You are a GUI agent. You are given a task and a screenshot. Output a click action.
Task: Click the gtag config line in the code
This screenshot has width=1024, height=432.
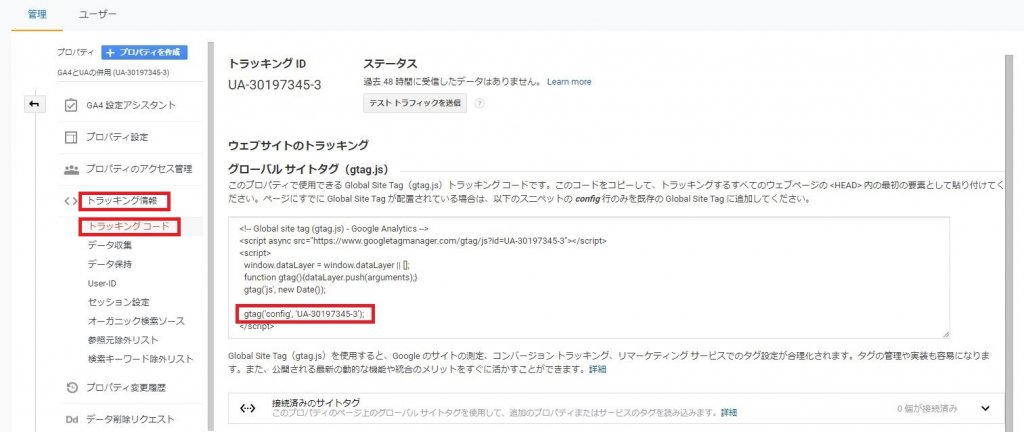pyautogui.click(x=304, y=314)
